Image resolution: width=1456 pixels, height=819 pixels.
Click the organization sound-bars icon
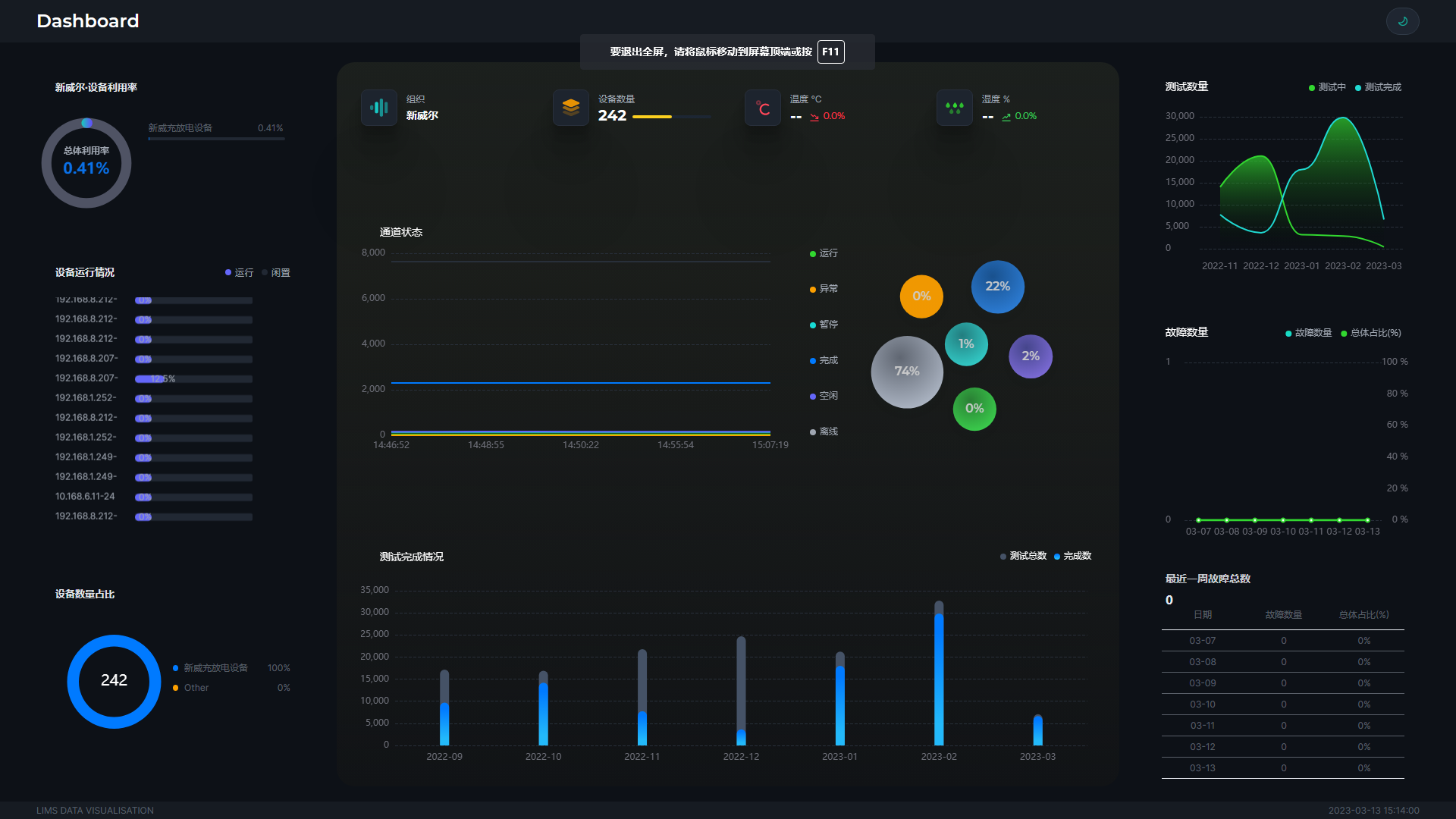tap(379, 108)
